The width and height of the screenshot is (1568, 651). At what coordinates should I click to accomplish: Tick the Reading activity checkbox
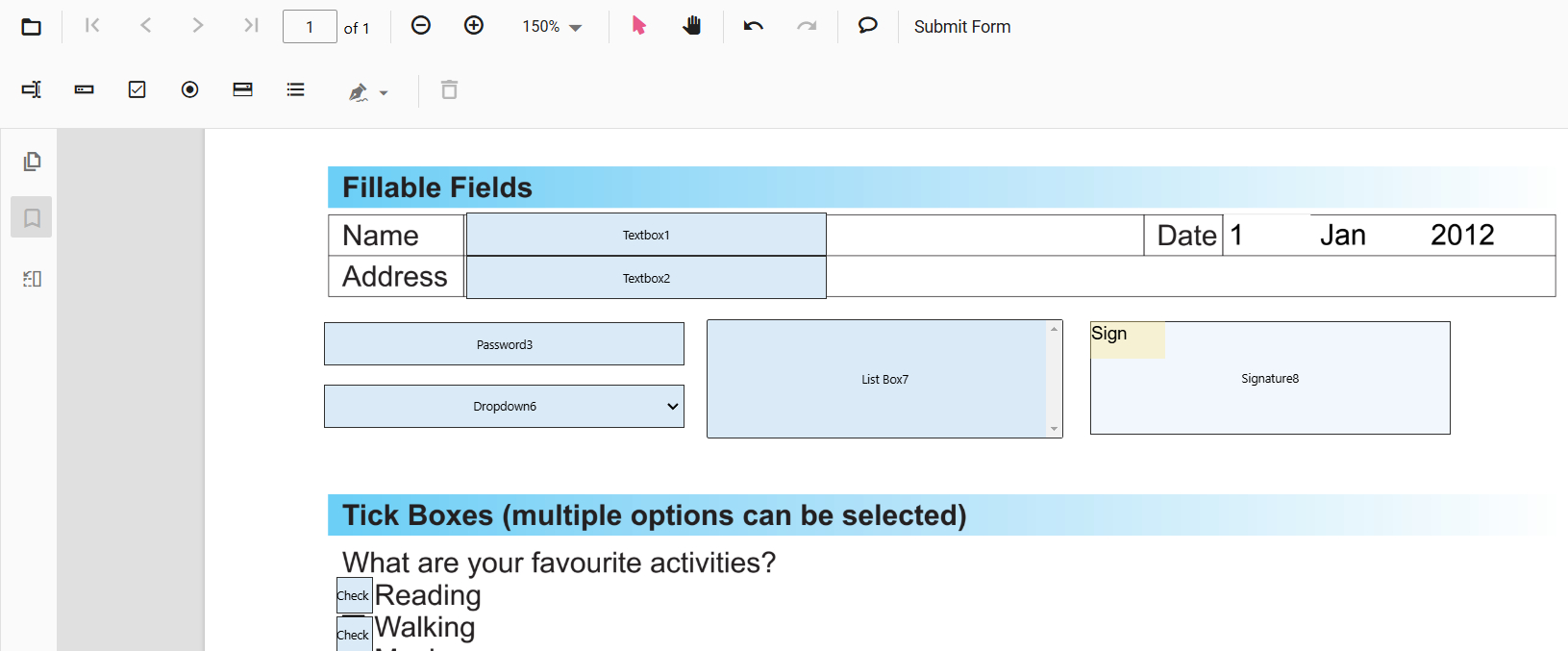(x=353, y=594)
